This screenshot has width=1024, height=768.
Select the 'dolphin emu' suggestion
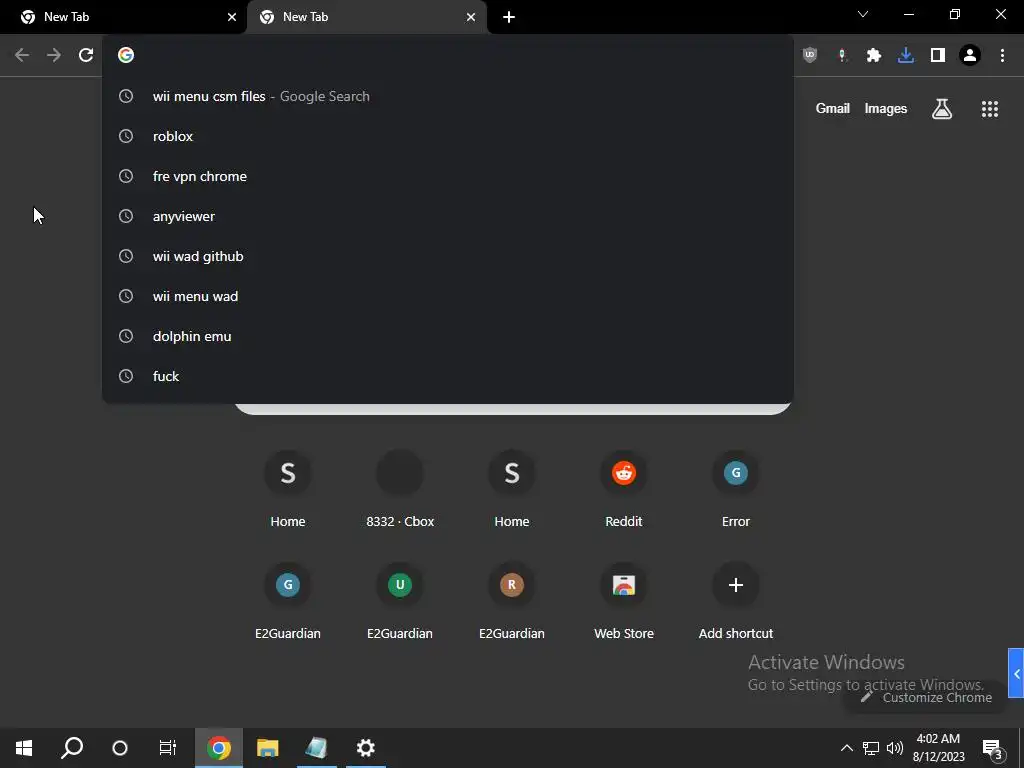(448, 336)
